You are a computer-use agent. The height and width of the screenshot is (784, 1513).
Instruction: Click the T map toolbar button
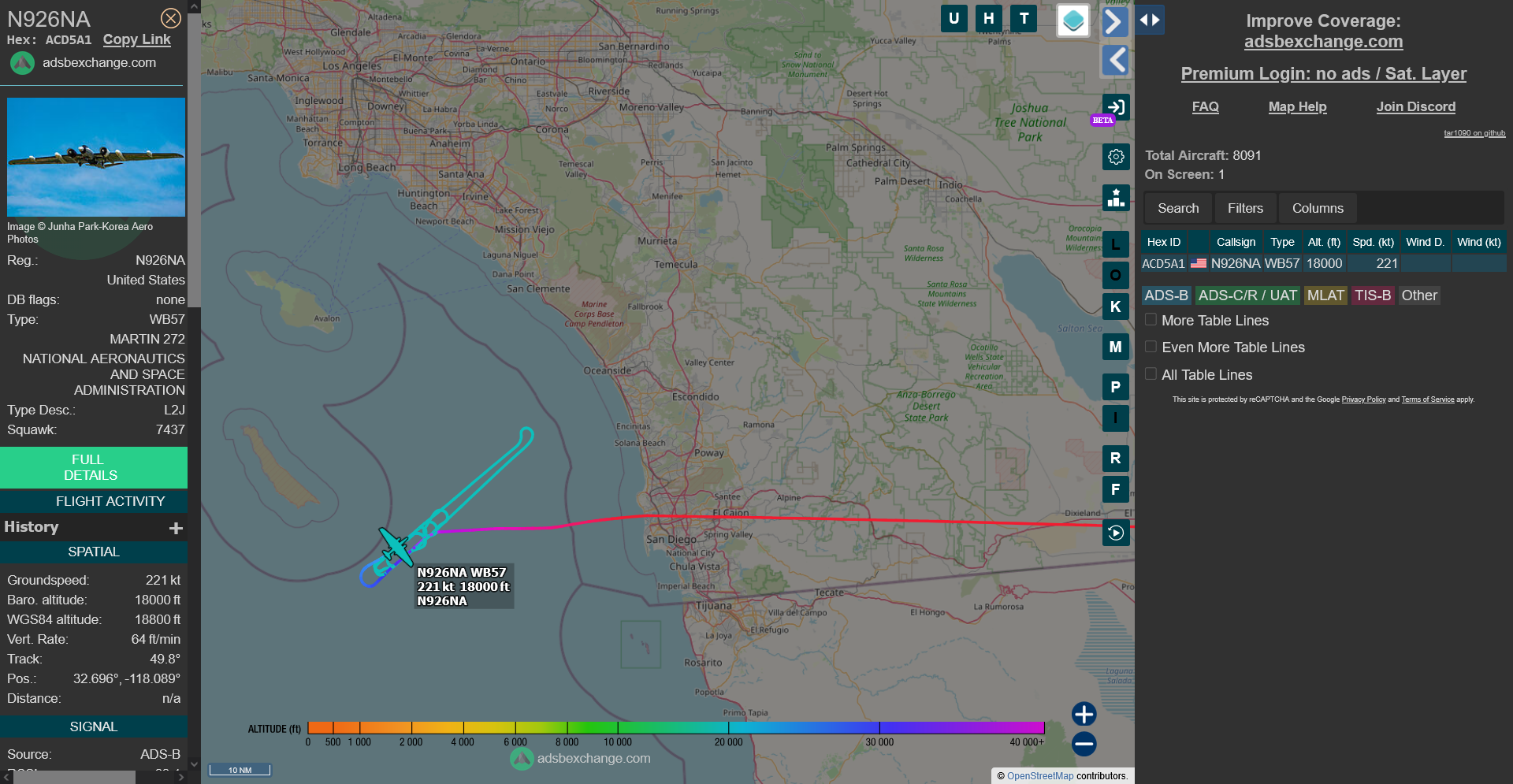click(x=1024, y=18)
